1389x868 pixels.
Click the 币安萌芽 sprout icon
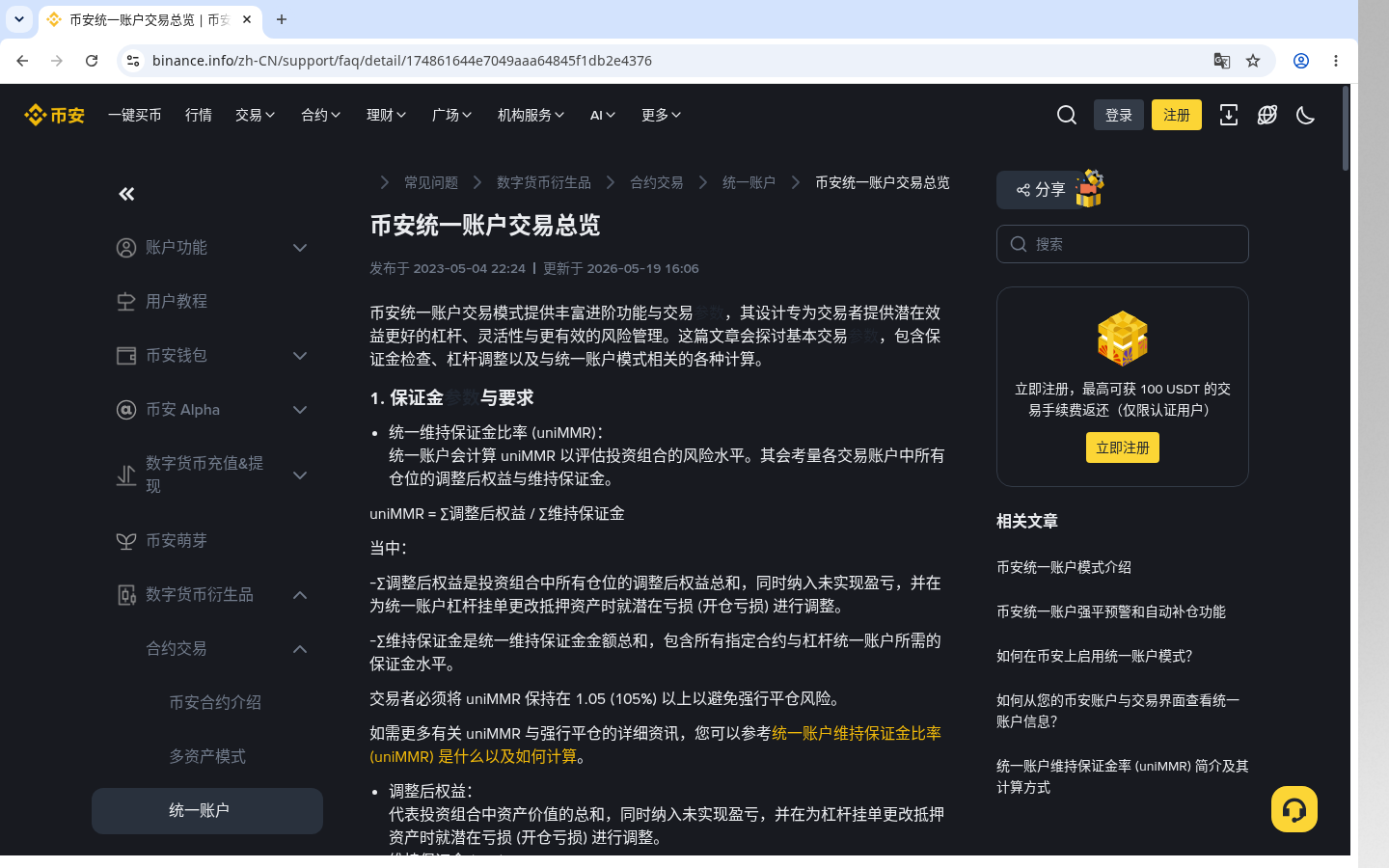pos(126,541)
